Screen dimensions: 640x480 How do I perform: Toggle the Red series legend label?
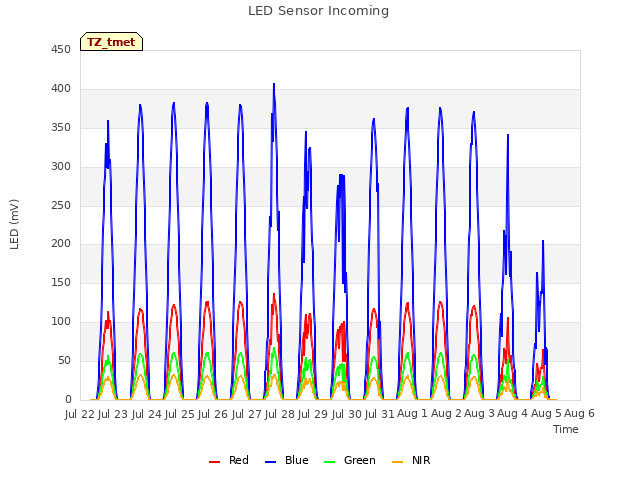239,460
